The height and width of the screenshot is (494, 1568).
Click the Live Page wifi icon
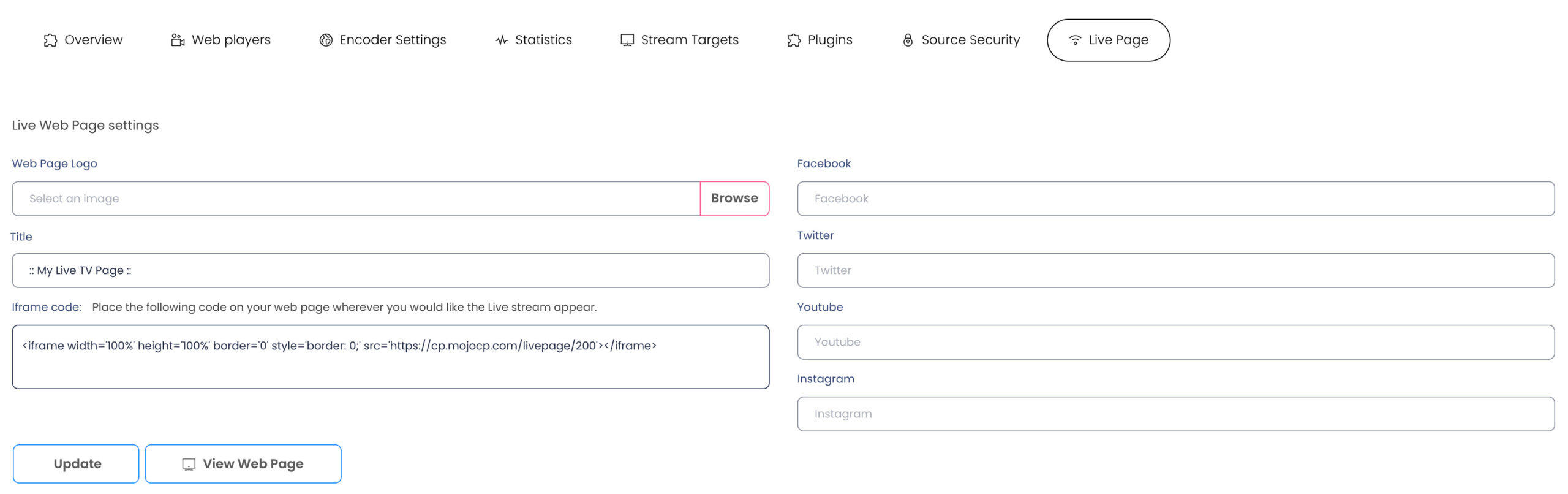click(x=1075, y=40)
